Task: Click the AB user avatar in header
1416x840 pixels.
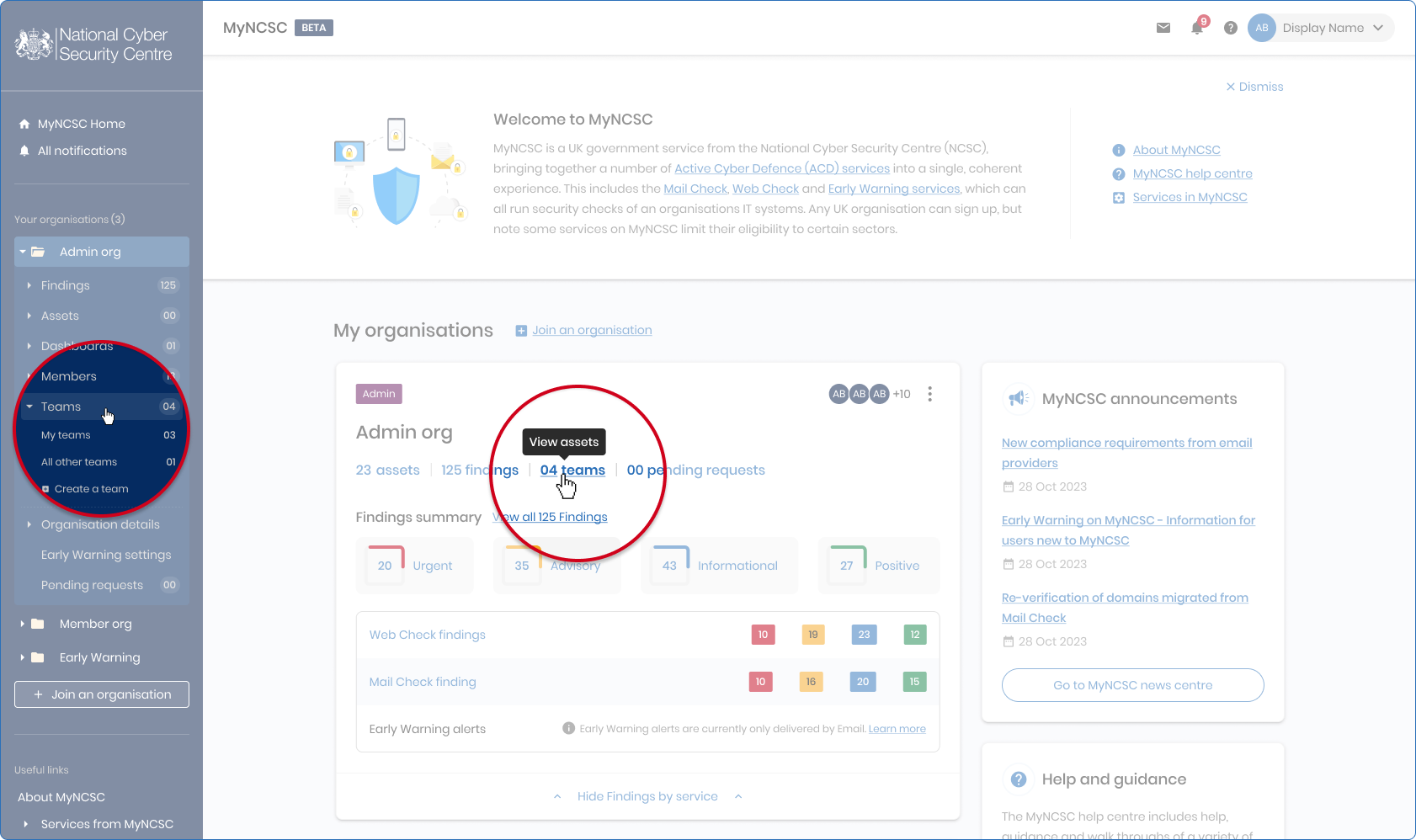Action: pyautogui.click(x=1262, y=28)
